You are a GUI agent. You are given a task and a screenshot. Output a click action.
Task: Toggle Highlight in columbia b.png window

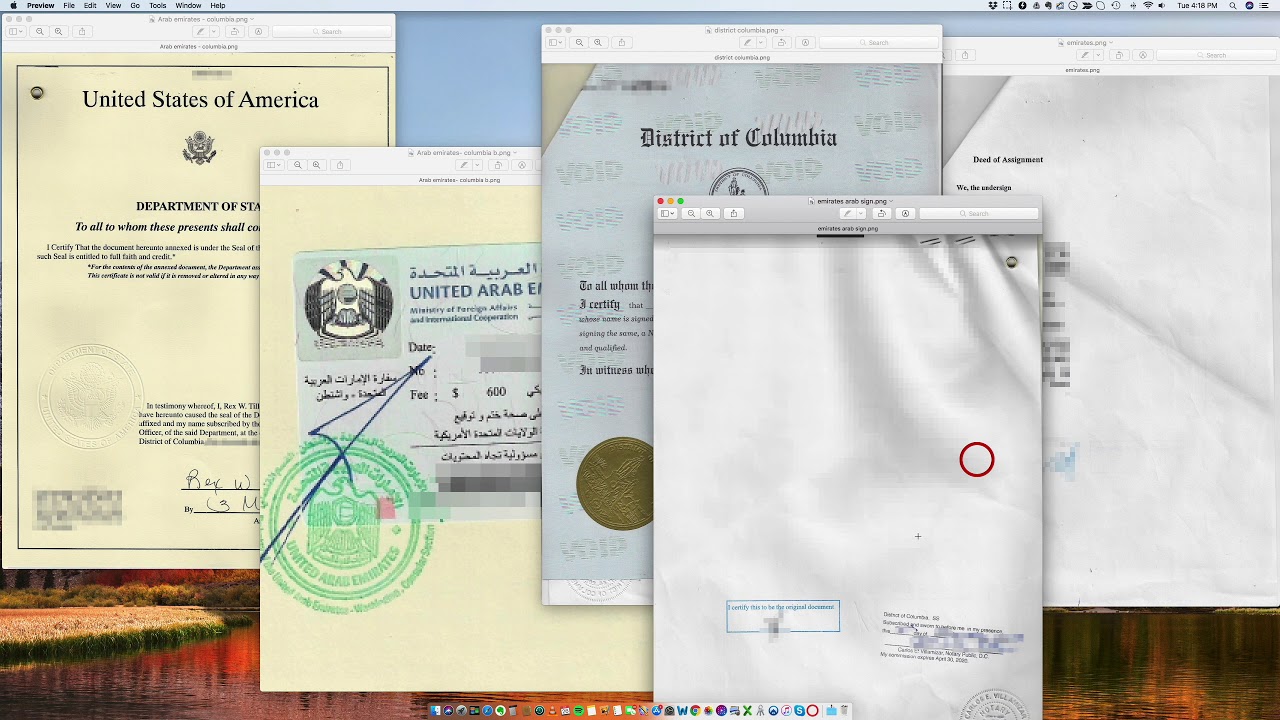[462, 165]
